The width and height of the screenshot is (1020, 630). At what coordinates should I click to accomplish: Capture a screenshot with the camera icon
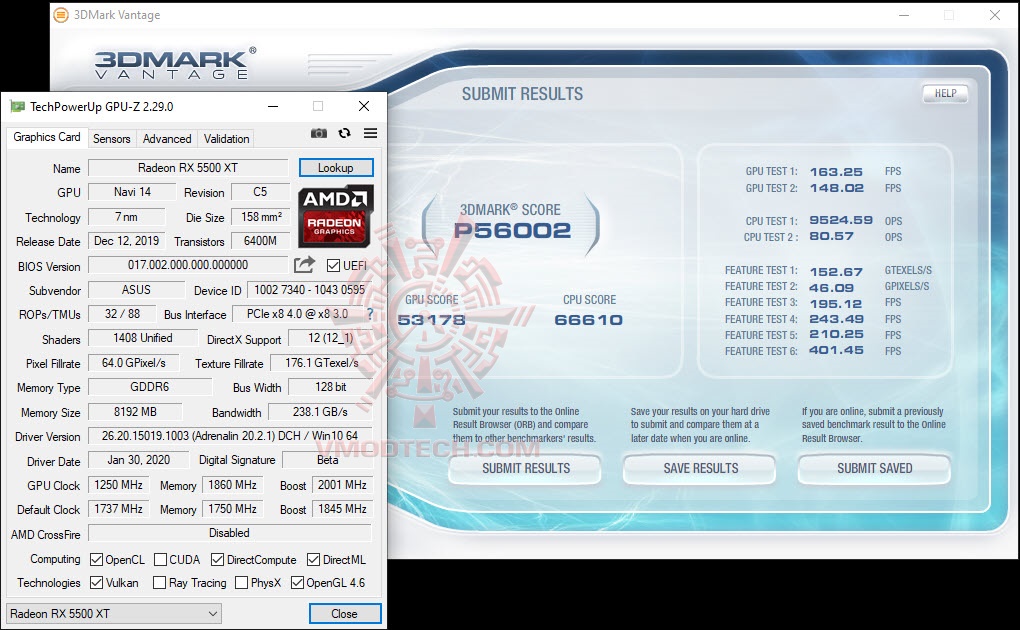pyautogui.click(x=318, y=132)
